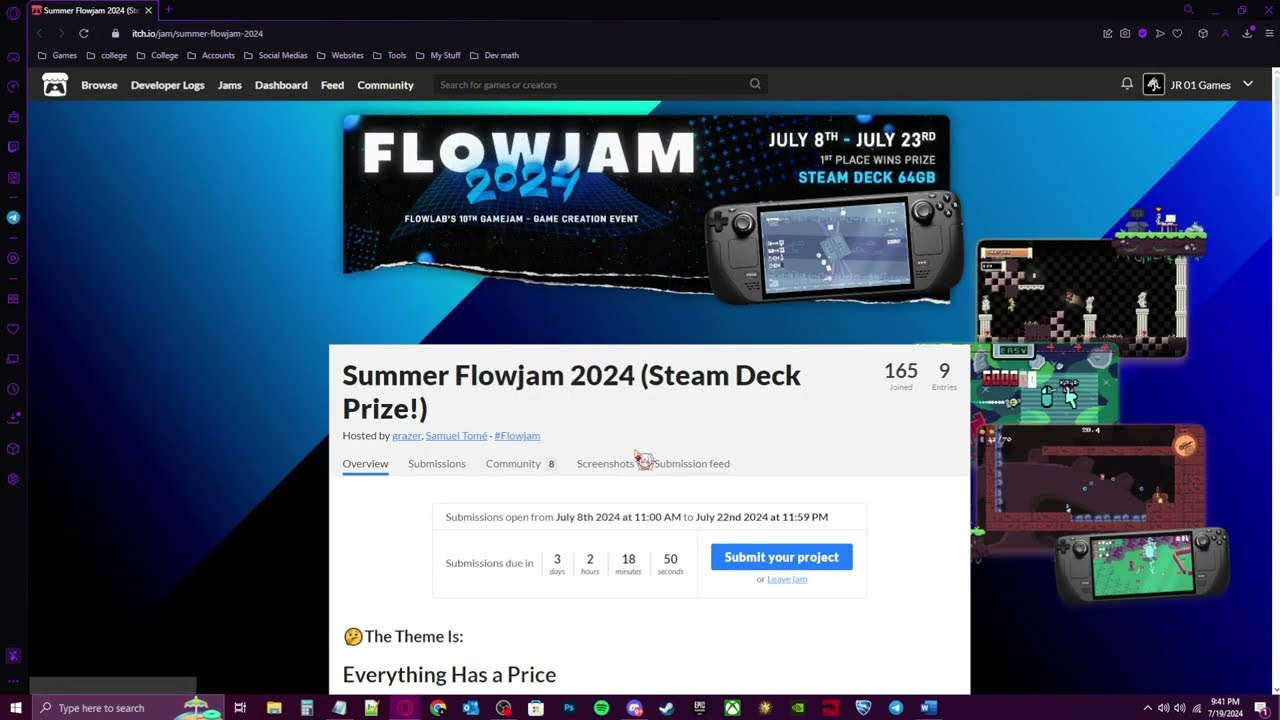The width and height of the screenshot is (1280, 720).
Task: Open Developer Logs in itch.io navigation
Action: pyautogui.click(x=167, y=85)
